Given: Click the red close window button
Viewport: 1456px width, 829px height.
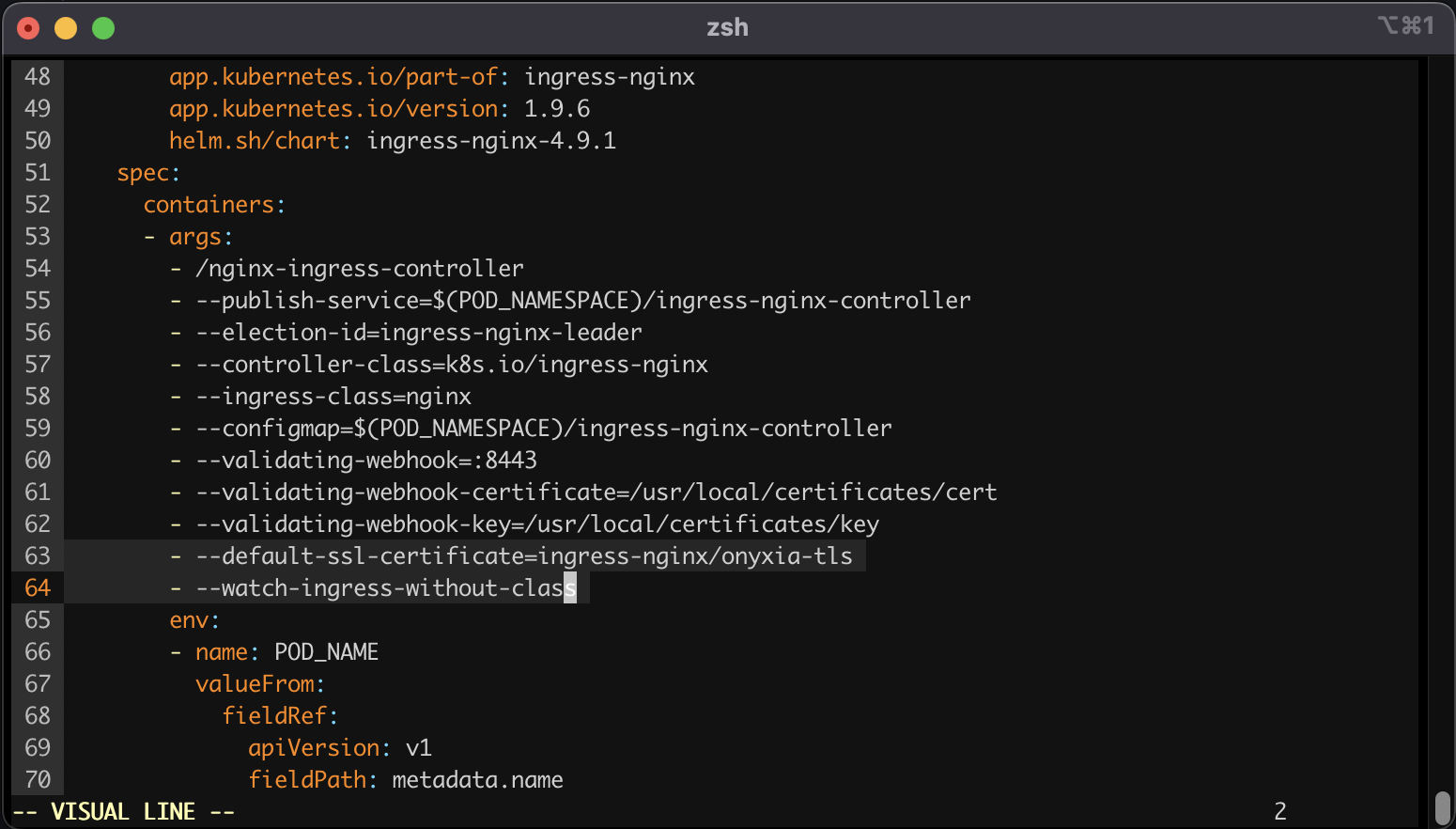Looking at the screenshot, I should (x=28, y=28).
